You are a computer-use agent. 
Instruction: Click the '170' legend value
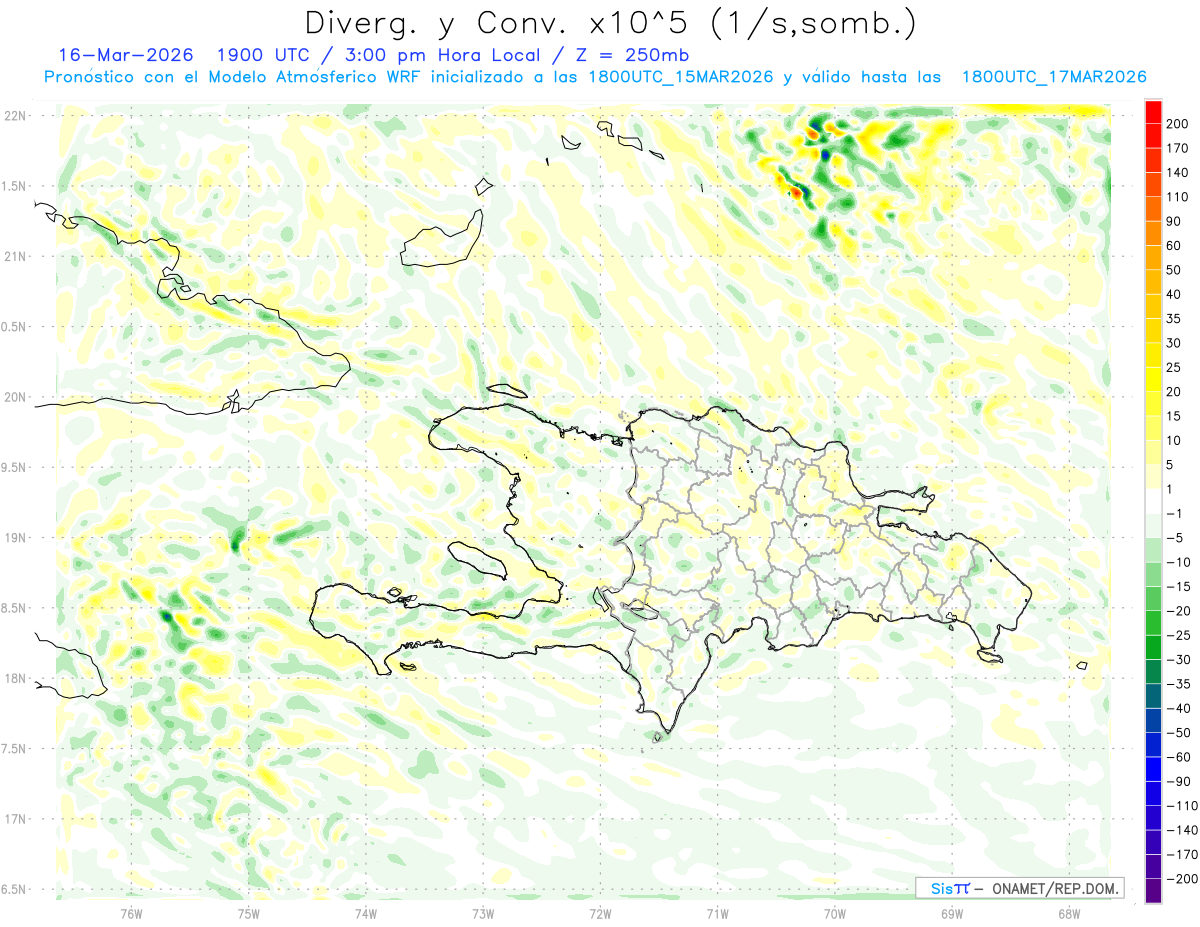pyautogui.click(x=1179, y=148)
